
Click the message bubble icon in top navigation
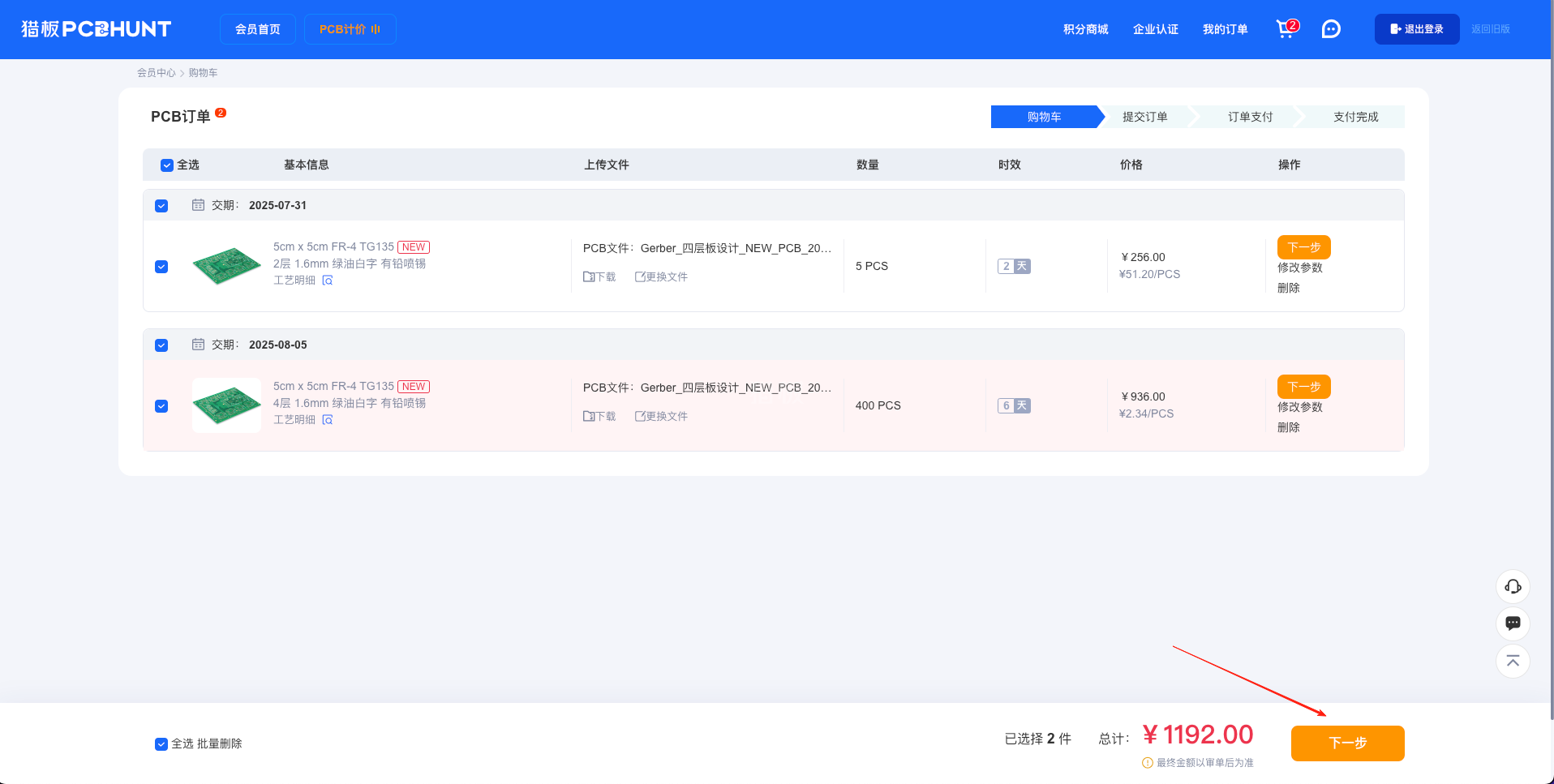[1330, 28]
